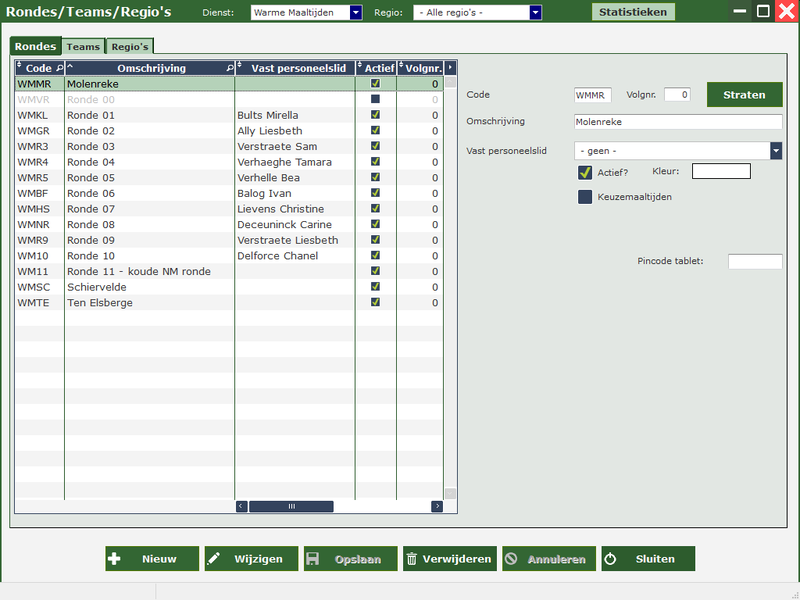Toggle the Actief? checkbox in detail panel
Screen dimensions: 800x600
pos(585,172)
